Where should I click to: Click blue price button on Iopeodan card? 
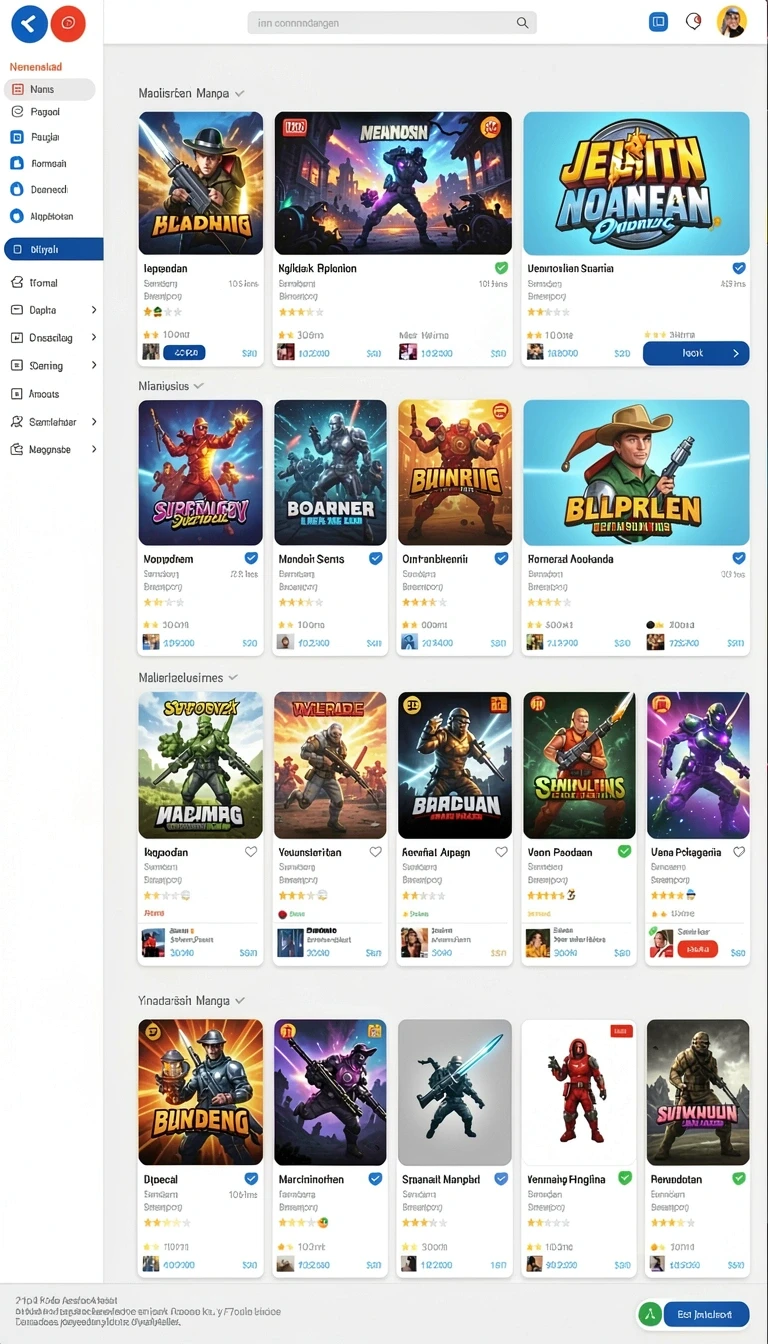click(x=184, y=352)
